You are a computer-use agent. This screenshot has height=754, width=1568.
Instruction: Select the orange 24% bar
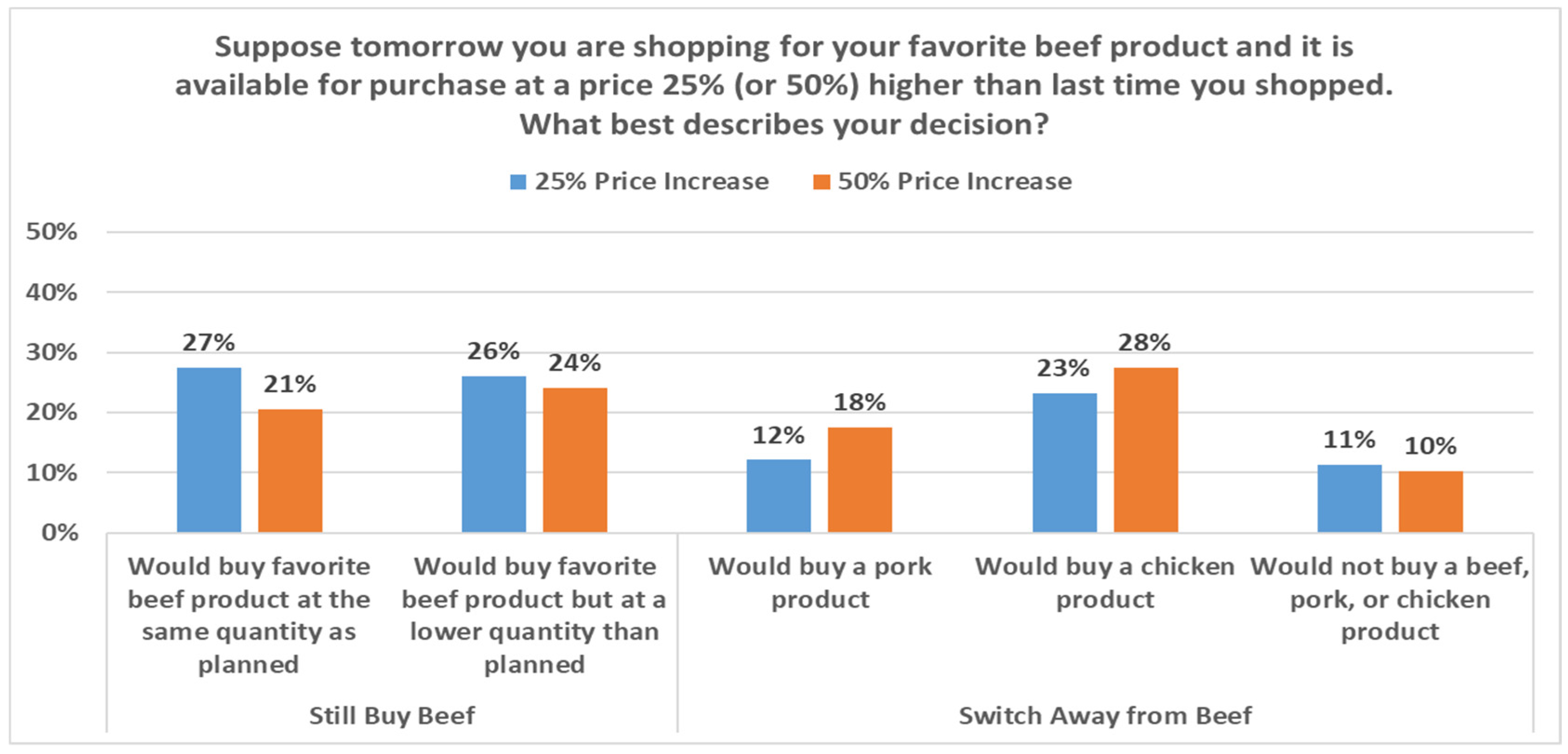point(575,460)
